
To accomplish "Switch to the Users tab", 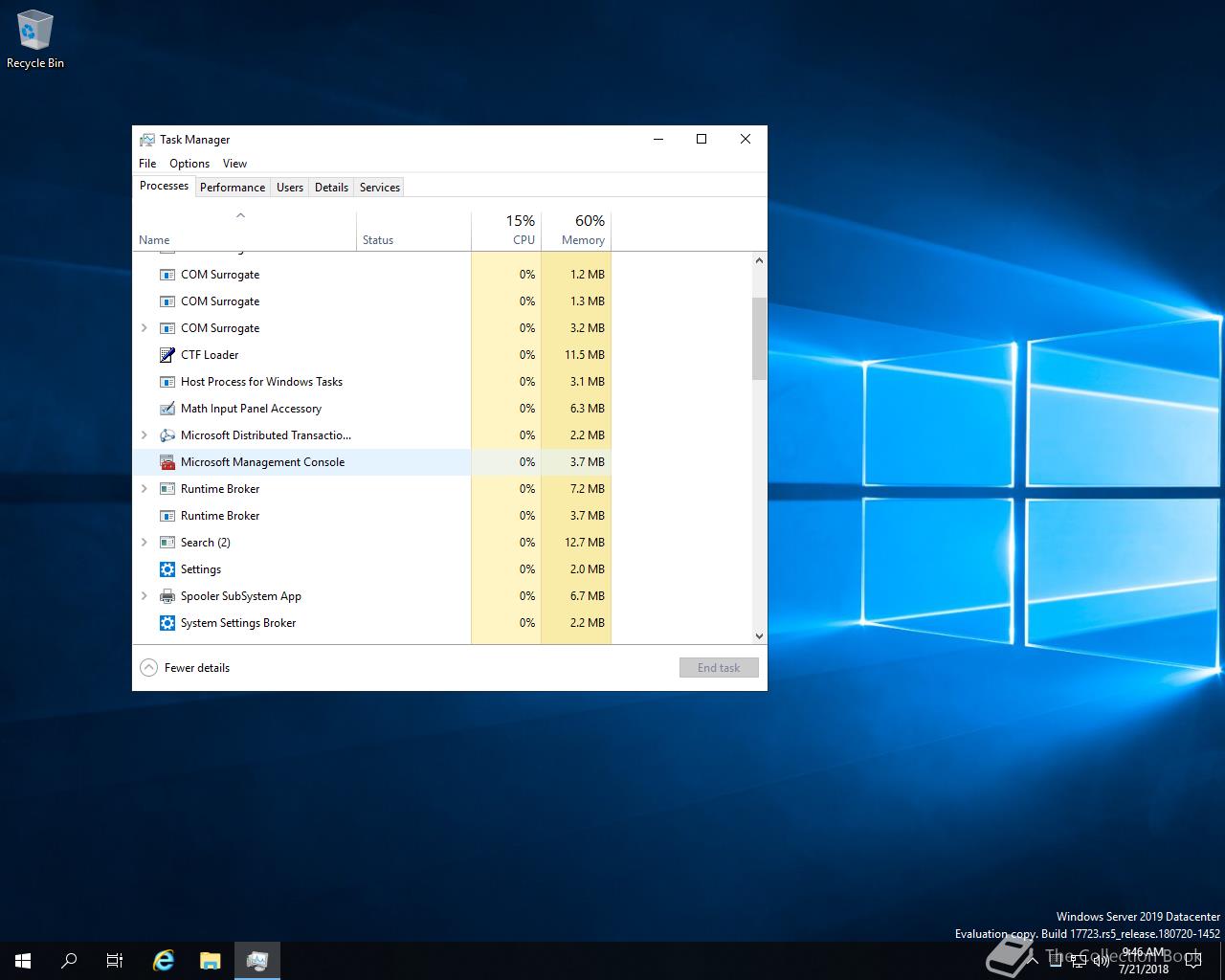I will click(290, 188).
